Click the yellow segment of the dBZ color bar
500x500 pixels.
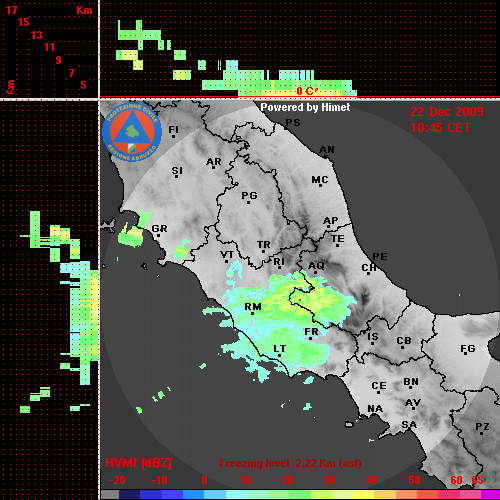coord(364,494)
